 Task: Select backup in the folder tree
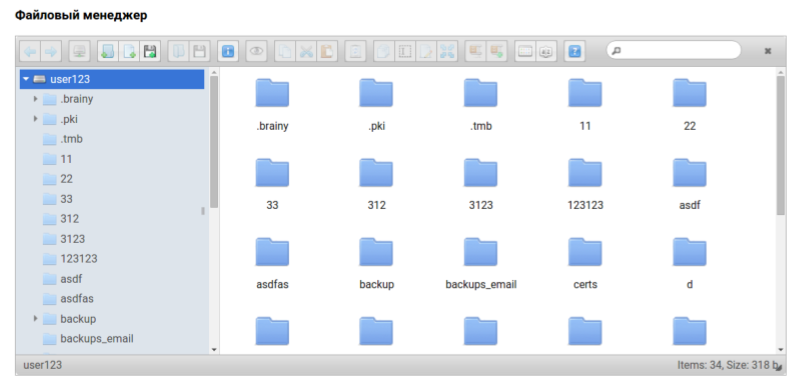pyautogui.click(x=78, y=318)
